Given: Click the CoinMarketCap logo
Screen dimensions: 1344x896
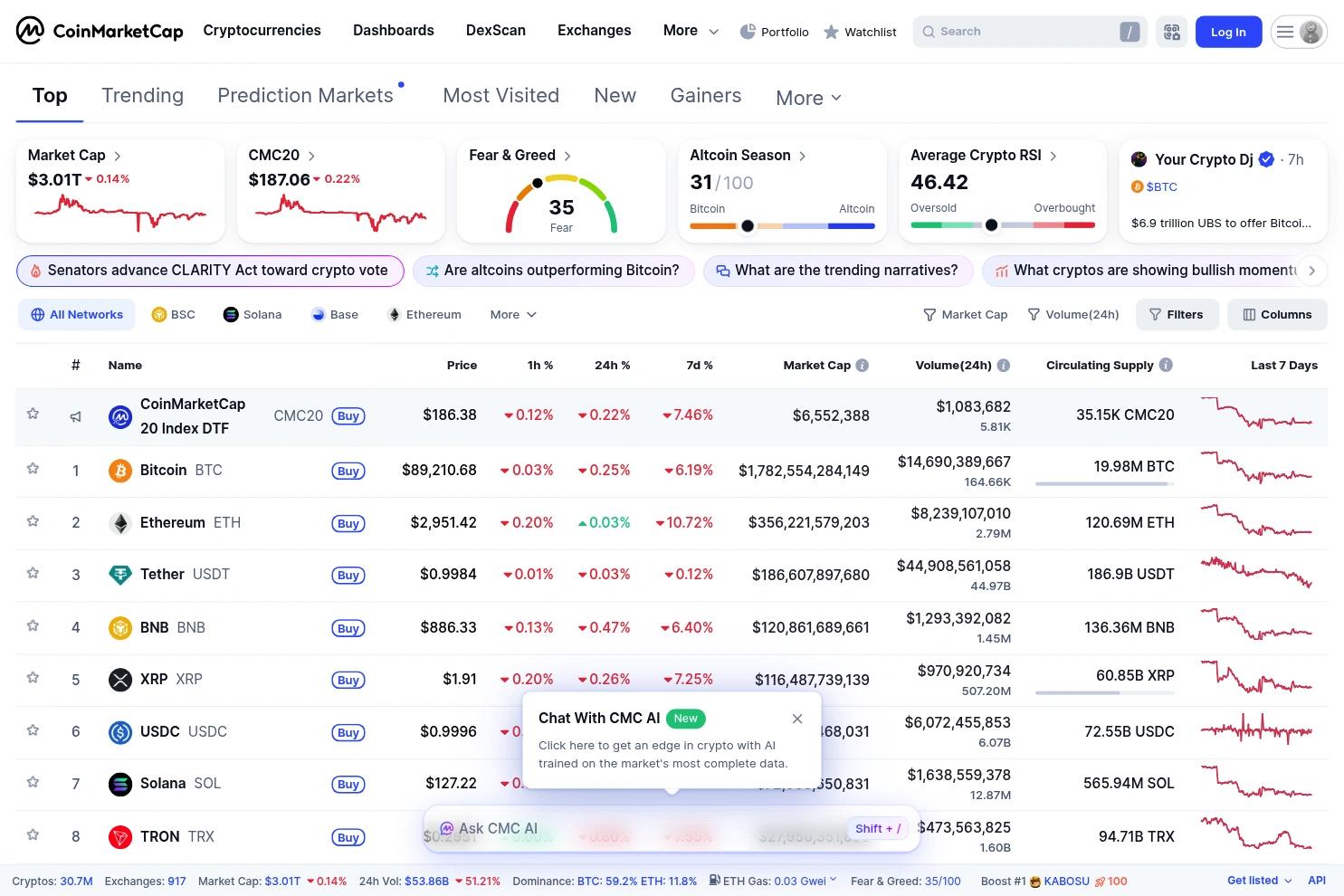Looking at the screenshot, I should click(x=100, y=31).
